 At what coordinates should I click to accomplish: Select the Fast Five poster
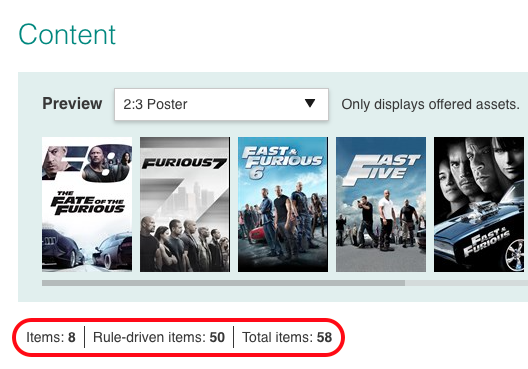coord(381,204)
